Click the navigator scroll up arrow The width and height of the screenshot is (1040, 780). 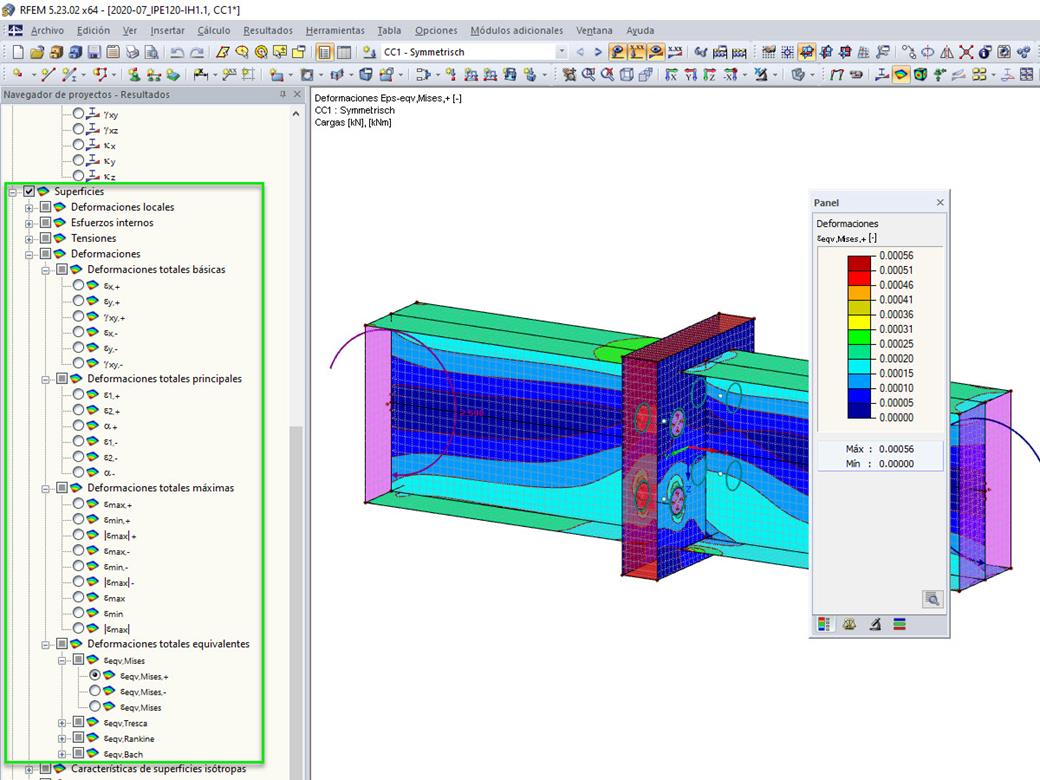[x=296, y=114]
